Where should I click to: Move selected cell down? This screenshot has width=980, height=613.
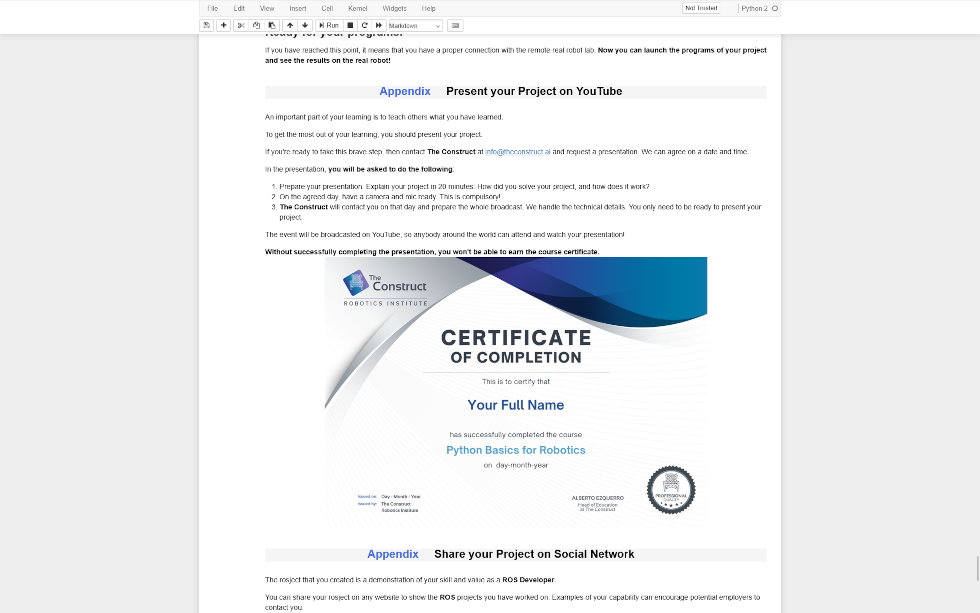click(x=305, y=25)
